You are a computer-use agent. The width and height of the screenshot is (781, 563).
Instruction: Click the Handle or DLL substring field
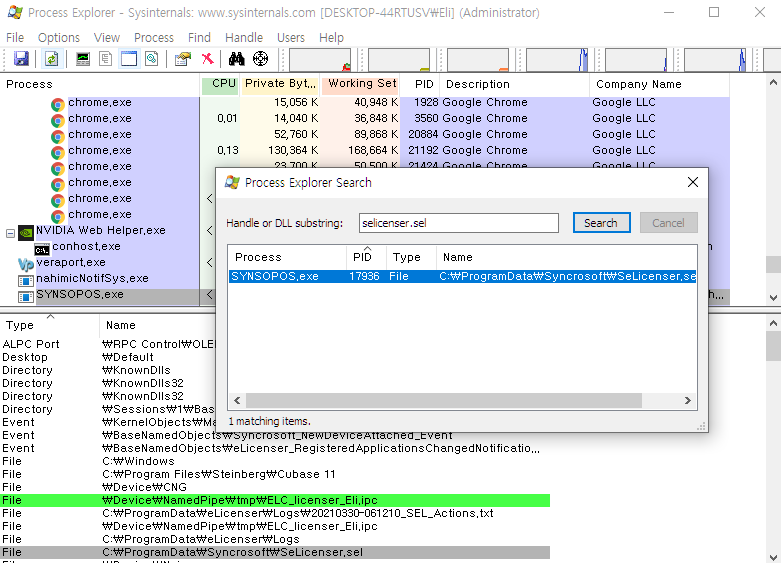coord(458,223)
